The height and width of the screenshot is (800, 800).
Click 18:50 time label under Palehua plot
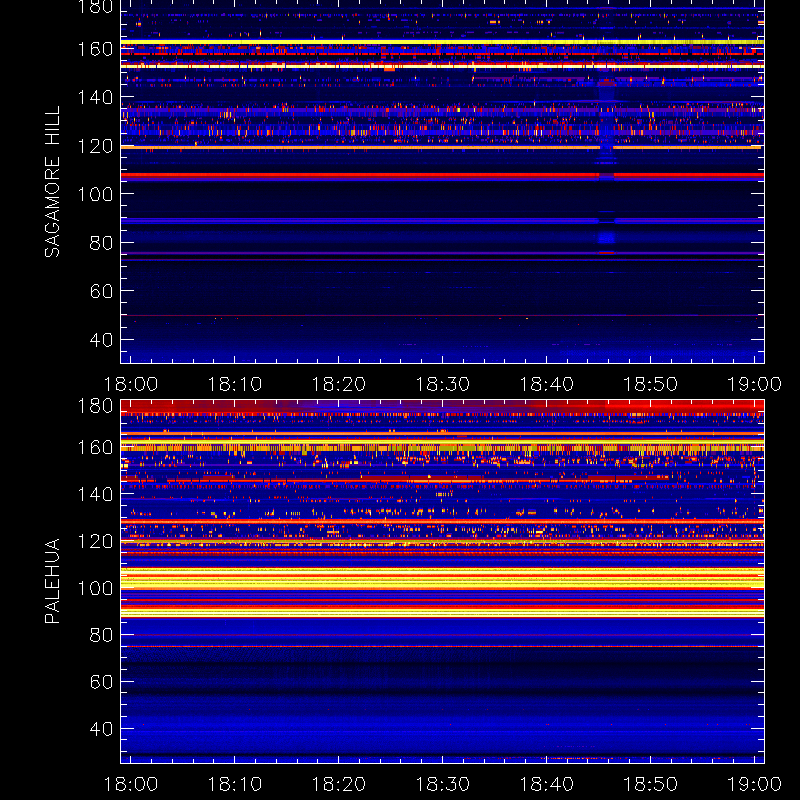[651, 784]
